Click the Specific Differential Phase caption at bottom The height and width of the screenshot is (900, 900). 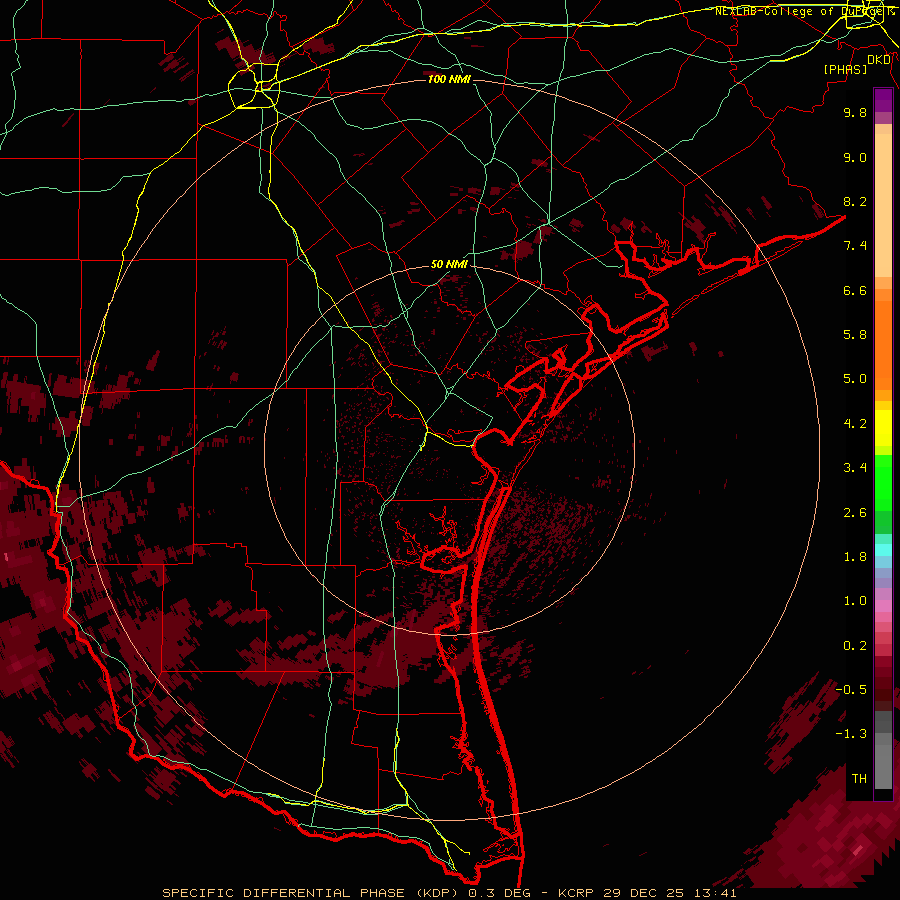[x=449, y=893]
